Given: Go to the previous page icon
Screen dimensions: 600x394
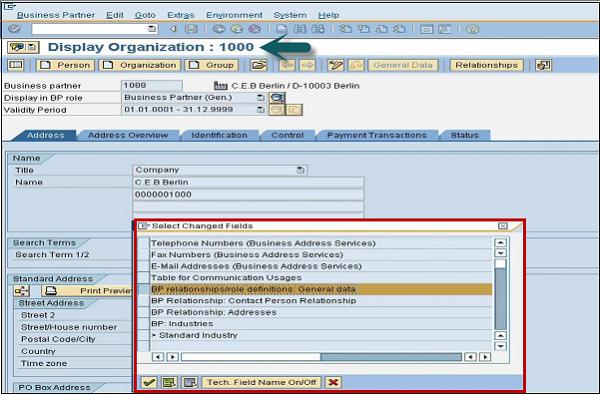Looking at the screenshot, I should pyautogui.click(x=364, y=29).
